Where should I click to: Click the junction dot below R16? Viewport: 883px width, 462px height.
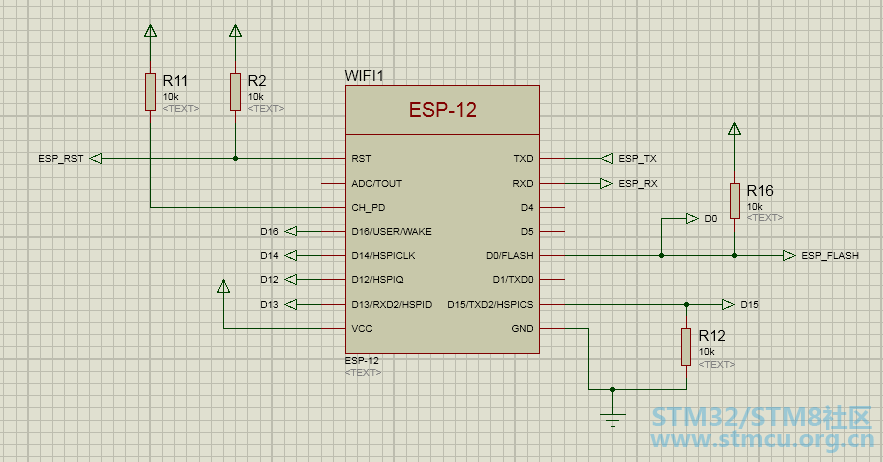coord(734,256)
